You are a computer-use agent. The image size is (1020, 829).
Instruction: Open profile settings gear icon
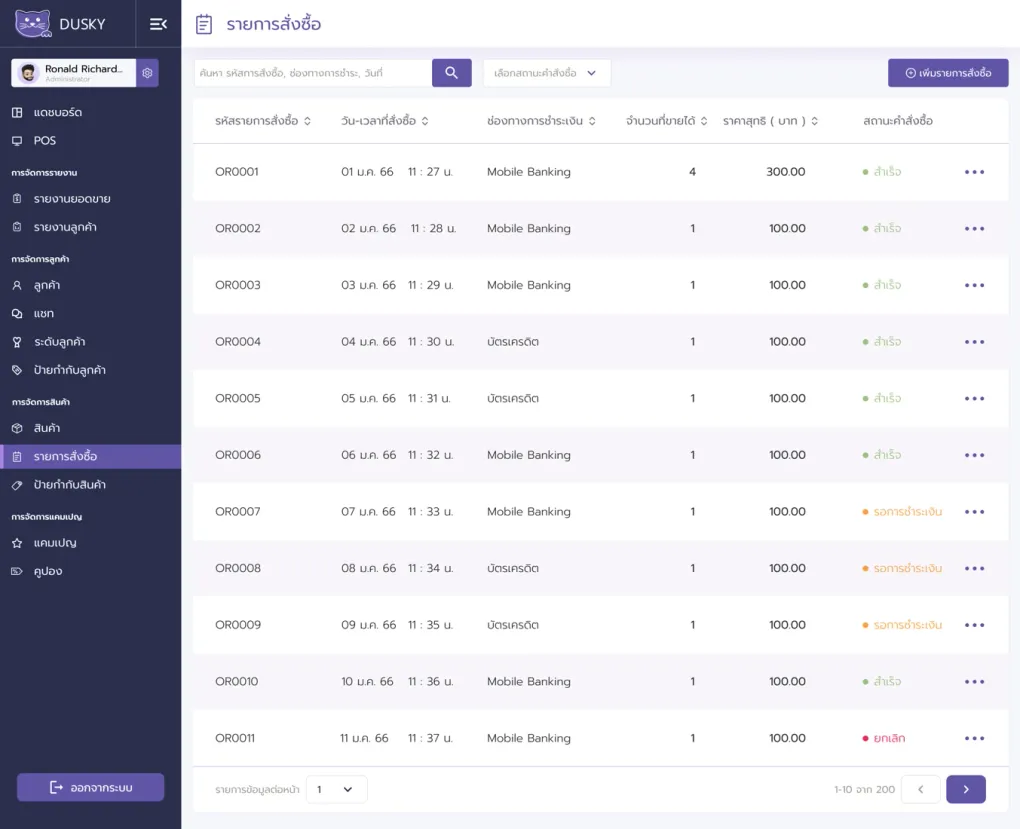click(147, 73)
